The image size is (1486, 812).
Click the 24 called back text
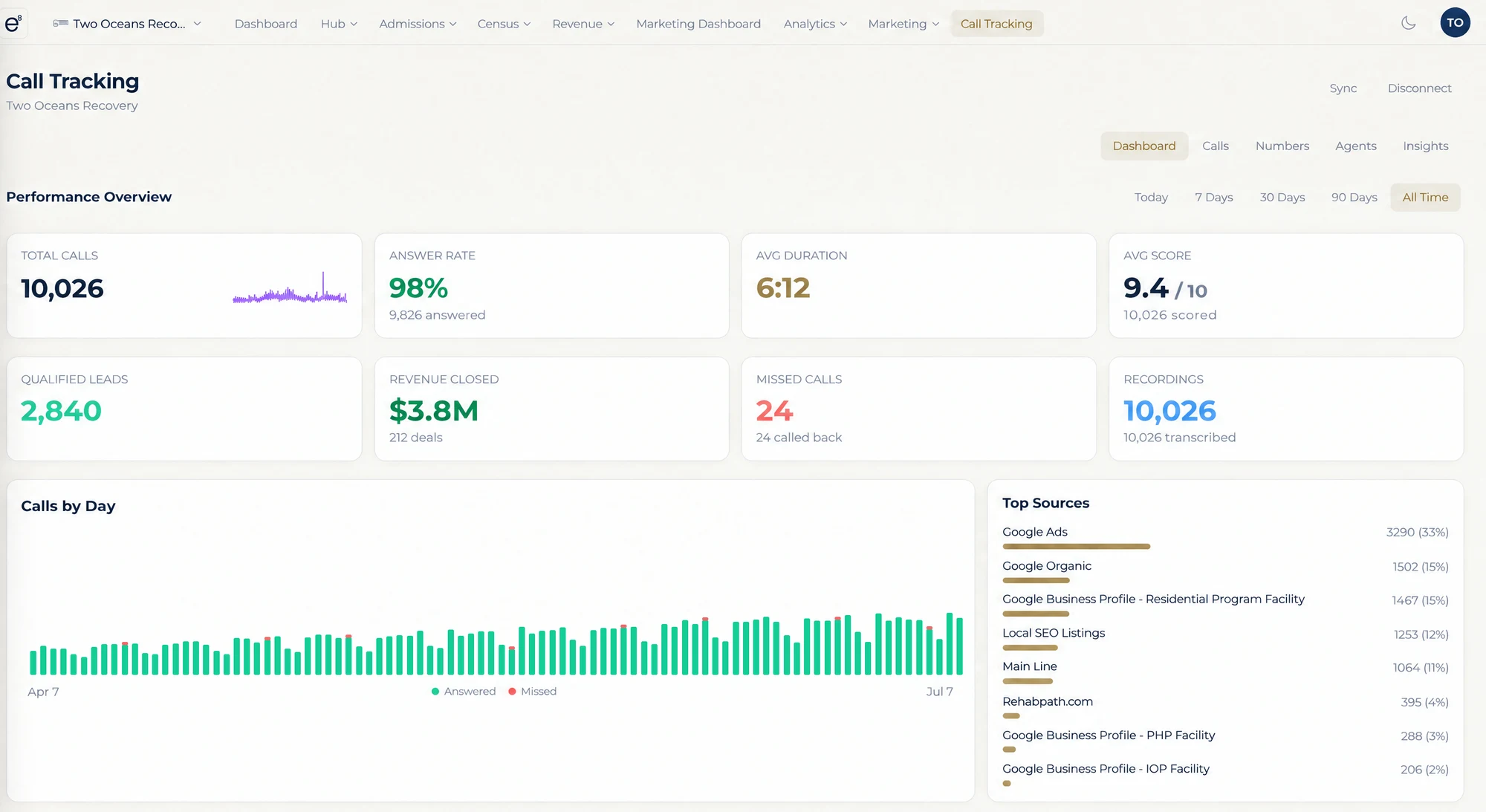[x=799, y=438]
